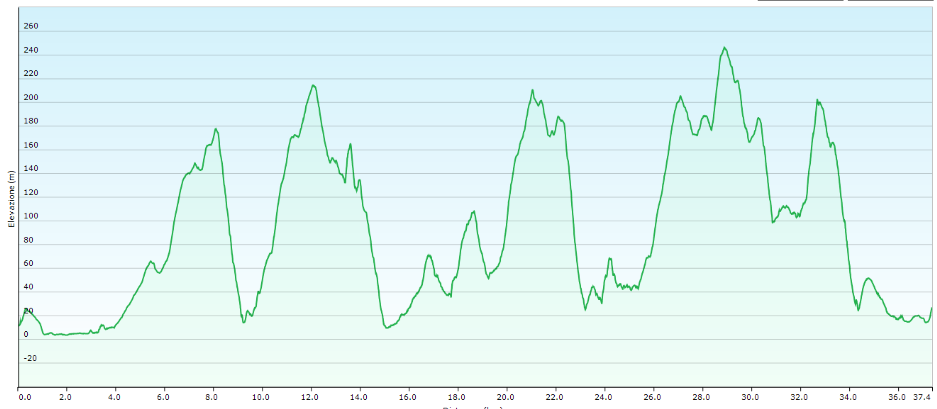Click the 0.0 distance axis label
937x409 pixels.
[24, 396]
